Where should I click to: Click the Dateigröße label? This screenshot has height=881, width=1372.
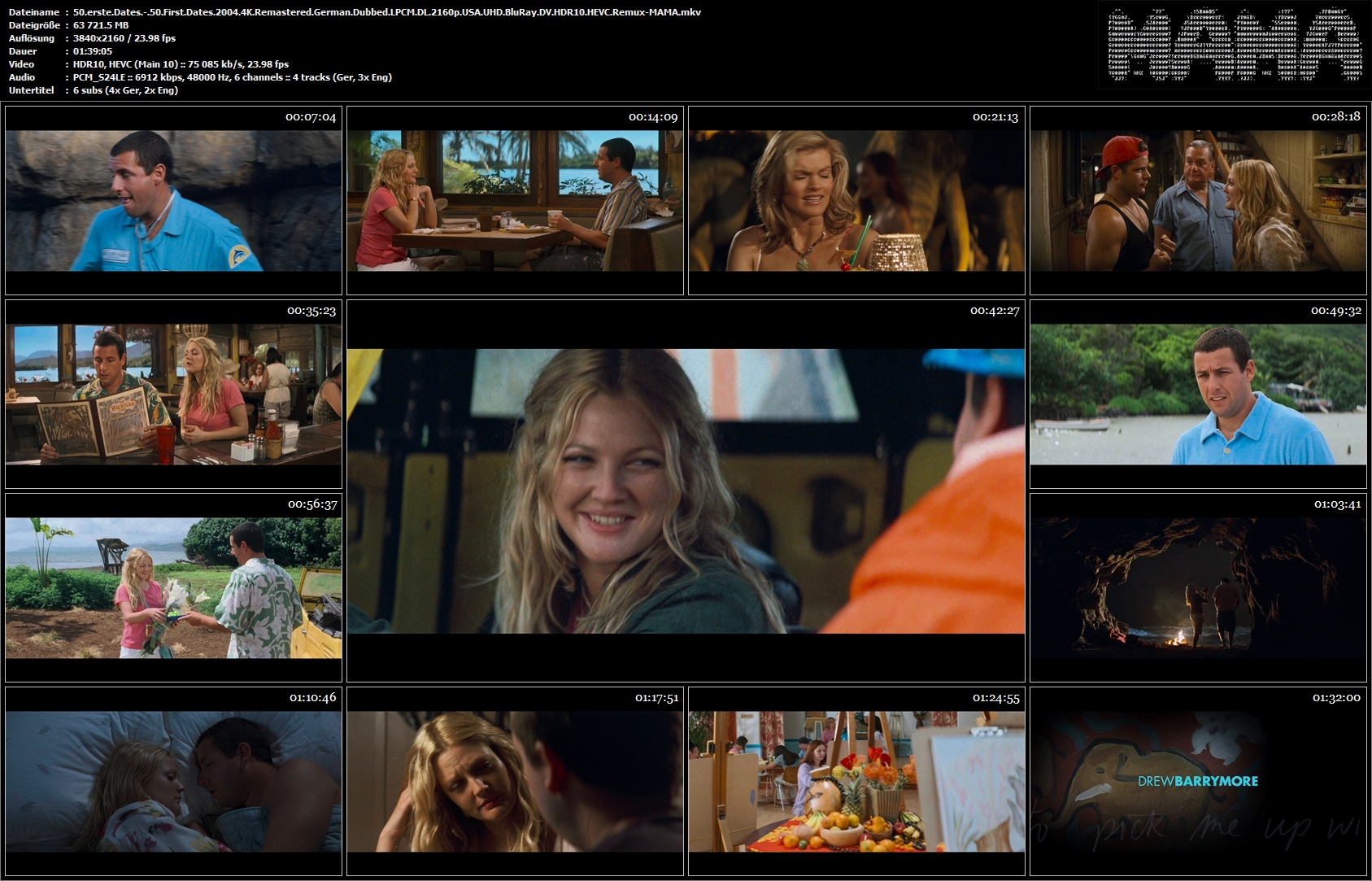(33, 25)
